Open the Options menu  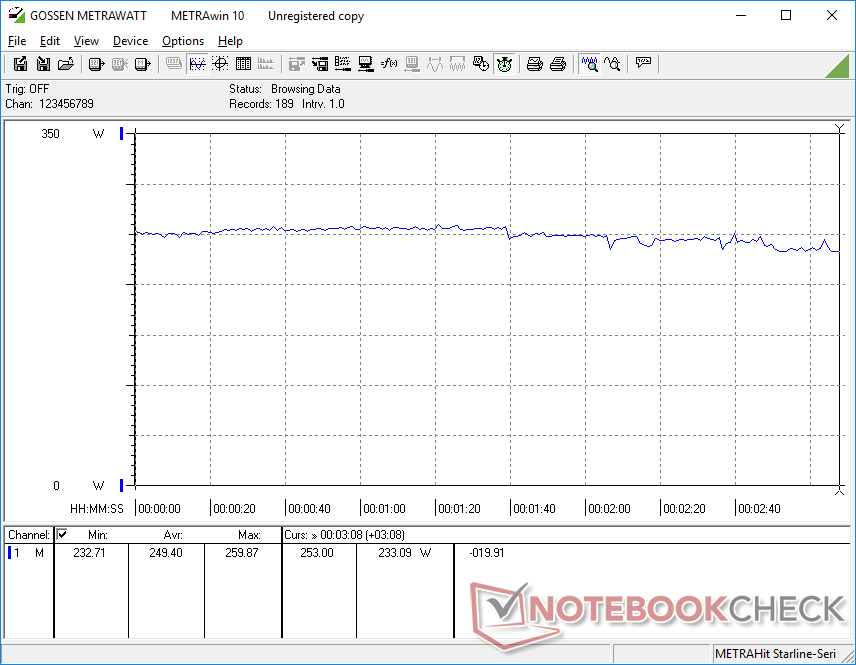[x=183, y=41]
